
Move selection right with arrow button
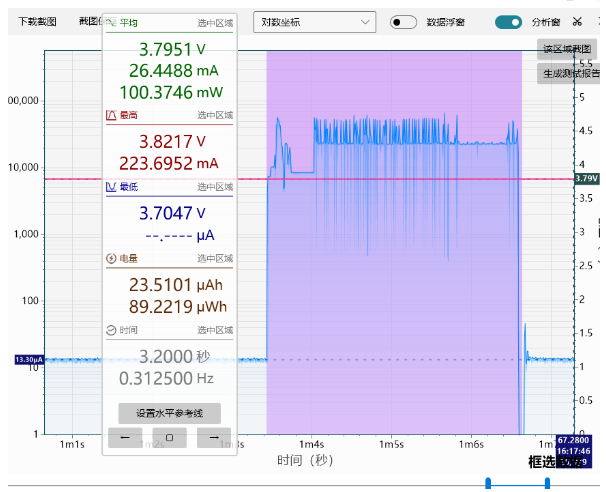coord(214,438)
